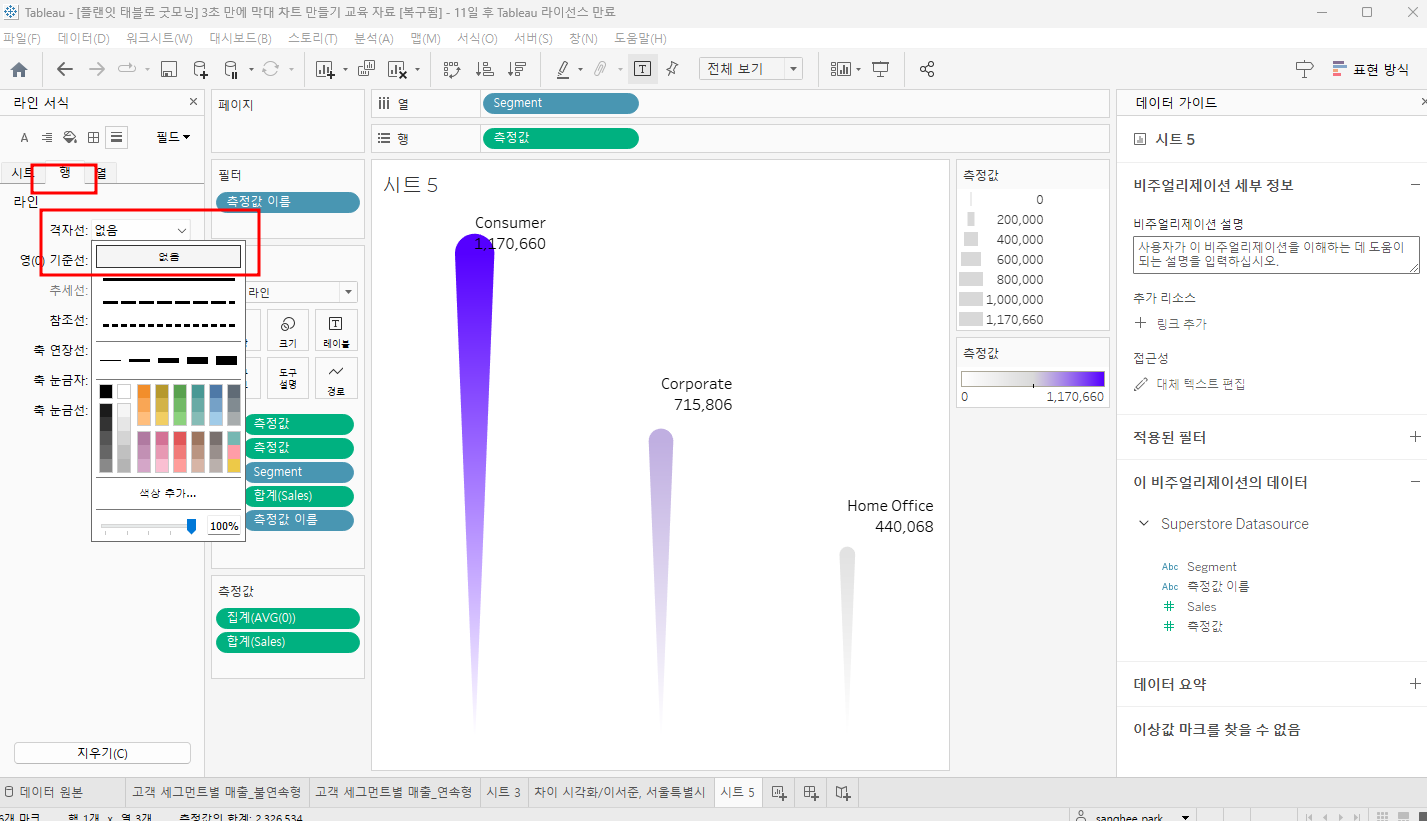Viewport: 1427px width, 821px height.
Task: Switch to the 열 tab in the format pane
Action: pos(101,173)
